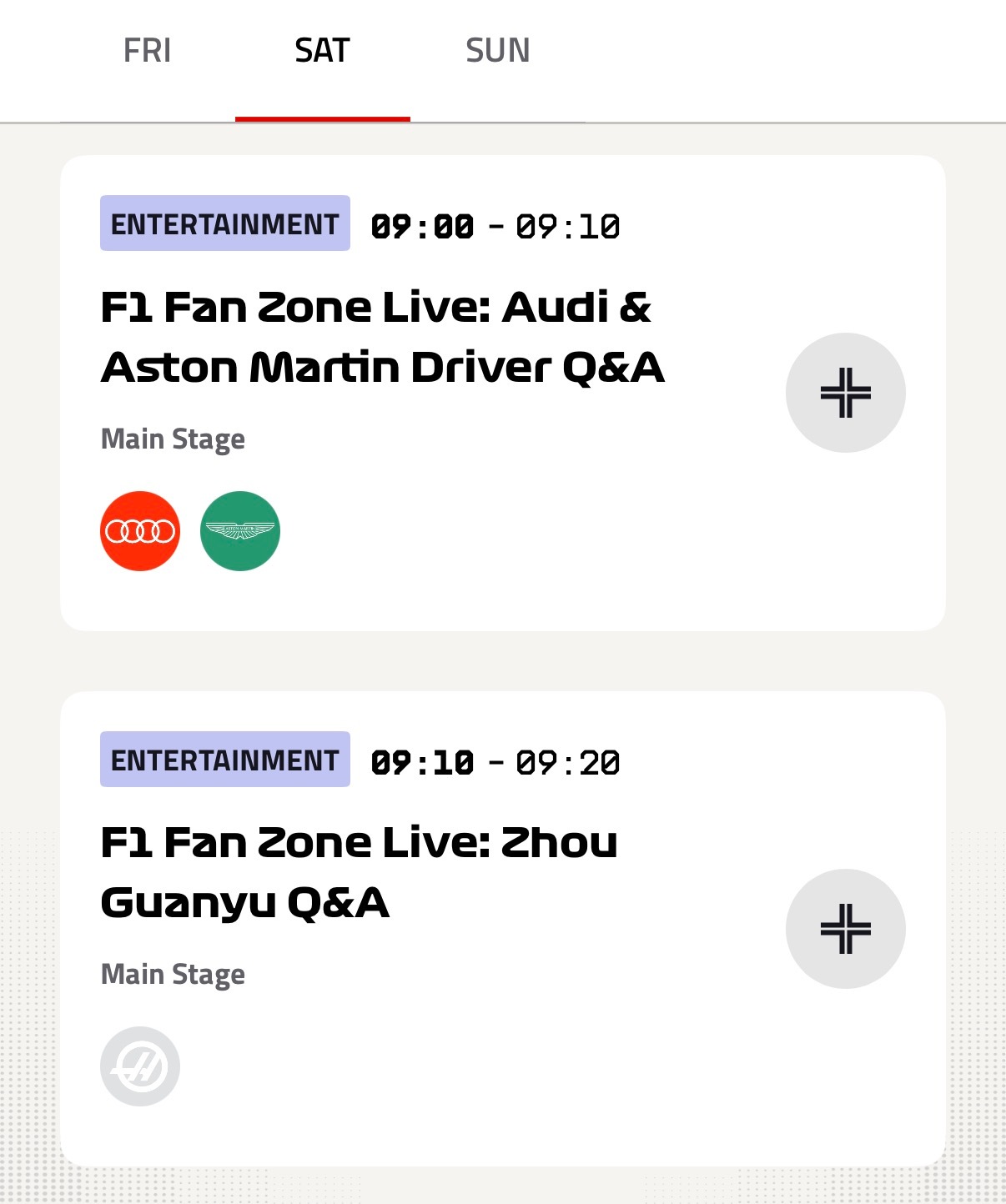Click Main Stage under the Audi event
Image resolution: width=1006 pixels, height=1204 pixels.
pos(173,439)
